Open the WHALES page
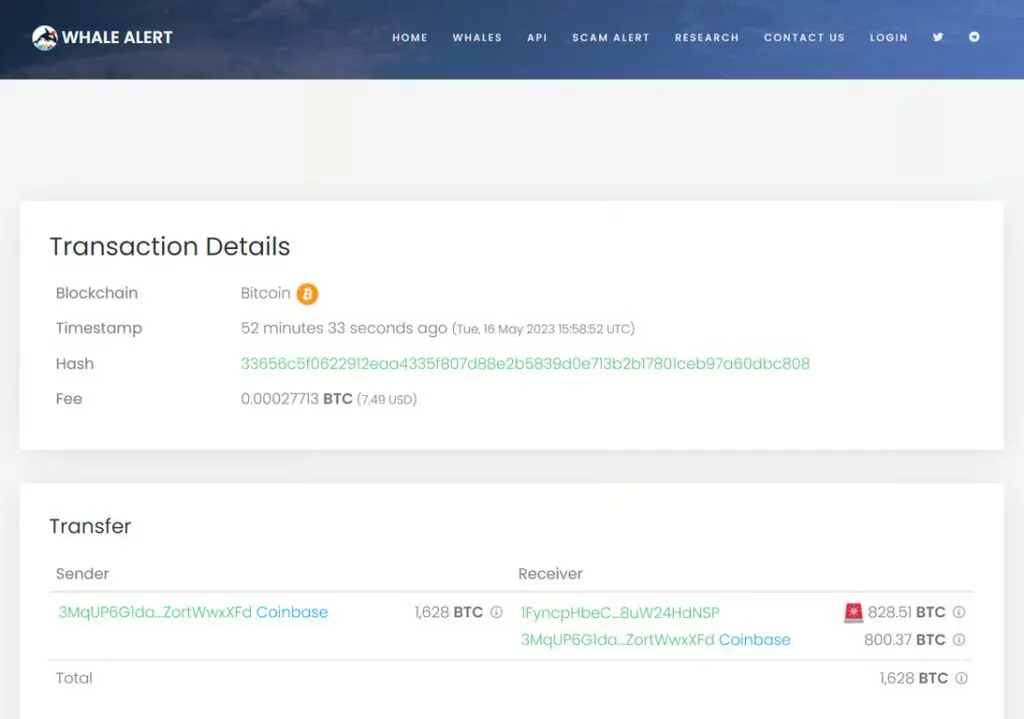This screenshot has width=1024, height=719. click(x=477, y=38)
